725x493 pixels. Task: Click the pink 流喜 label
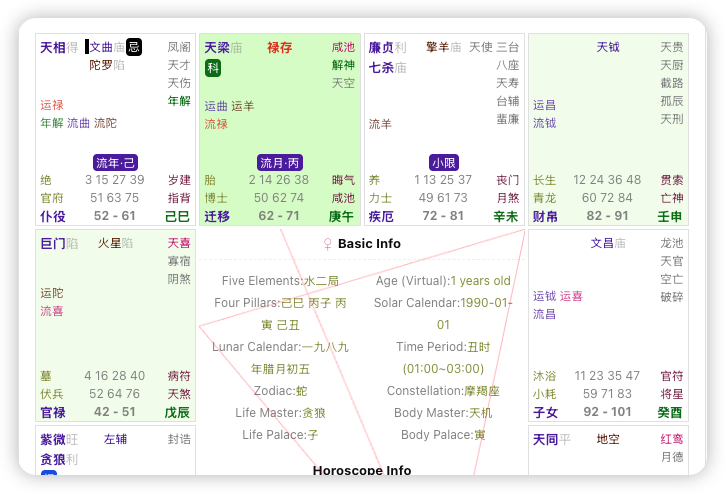(52, 311)
